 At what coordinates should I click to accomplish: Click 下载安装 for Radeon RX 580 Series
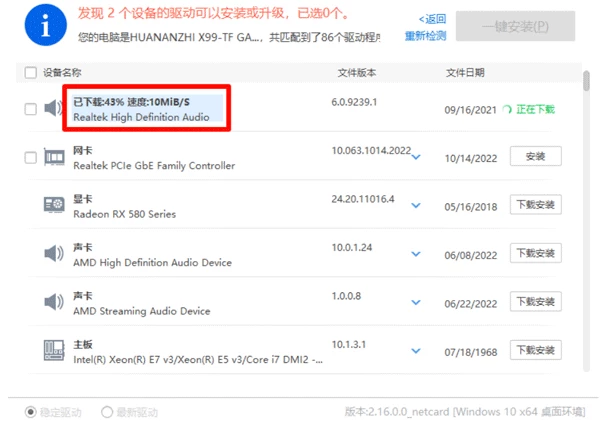point(536,205)
